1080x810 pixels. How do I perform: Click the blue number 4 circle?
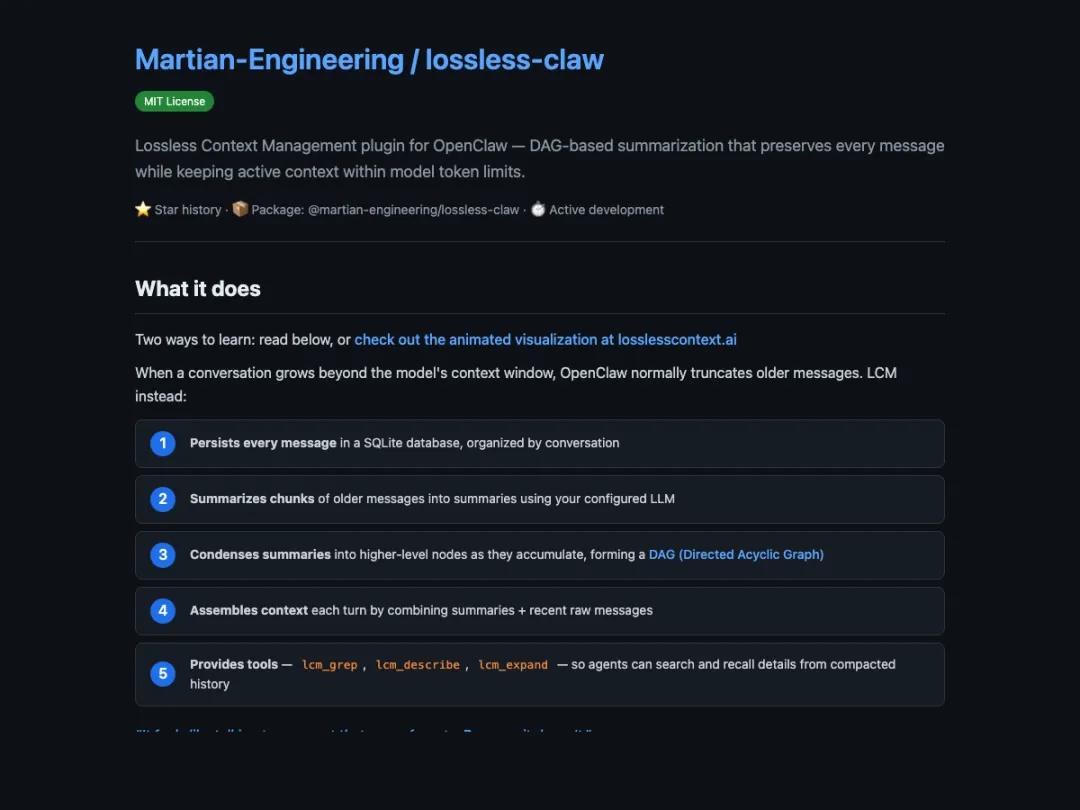(163, 611)
